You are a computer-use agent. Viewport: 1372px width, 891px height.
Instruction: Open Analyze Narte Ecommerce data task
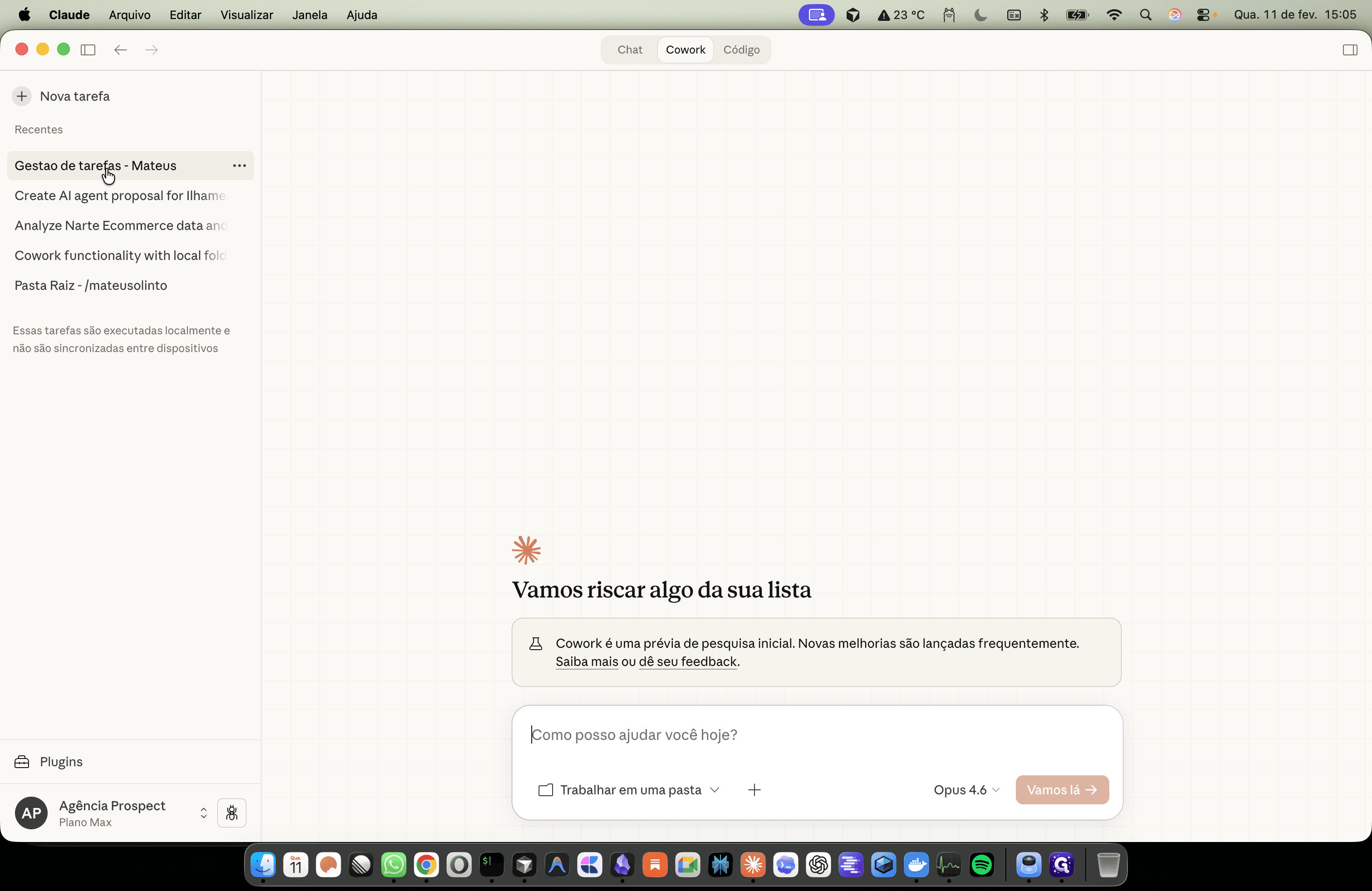(130, 225)
